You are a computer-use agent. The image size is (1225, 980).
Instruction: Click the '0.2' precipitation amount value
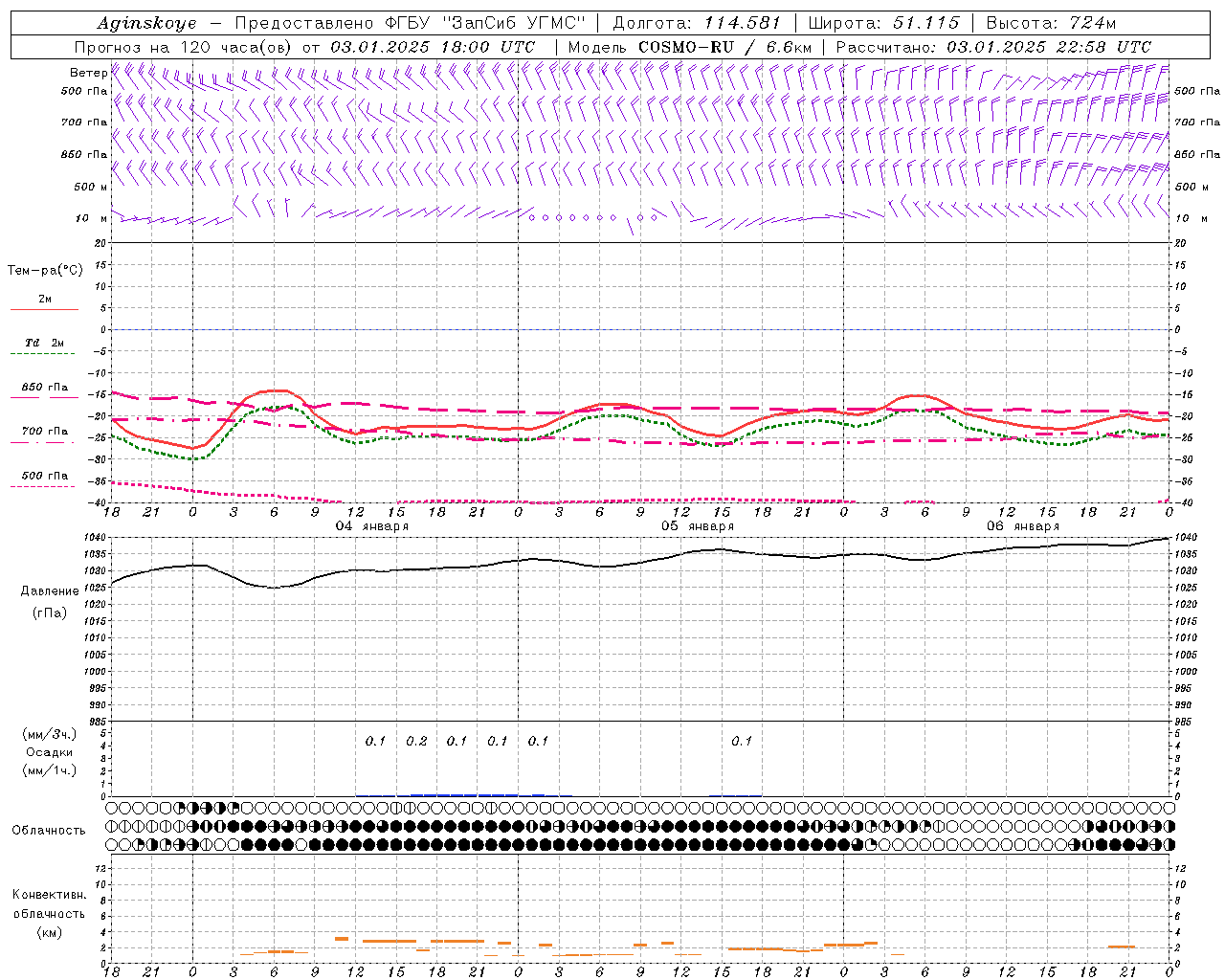pyautogui.click(x=416, y=741)
